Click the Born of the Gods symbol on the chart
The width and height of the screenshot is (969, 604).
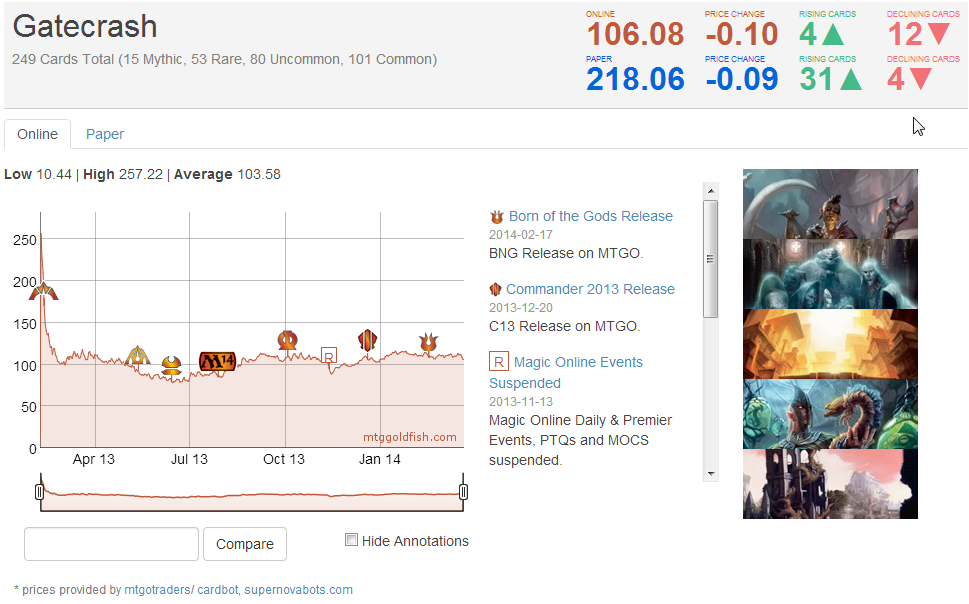coord(428,343)
